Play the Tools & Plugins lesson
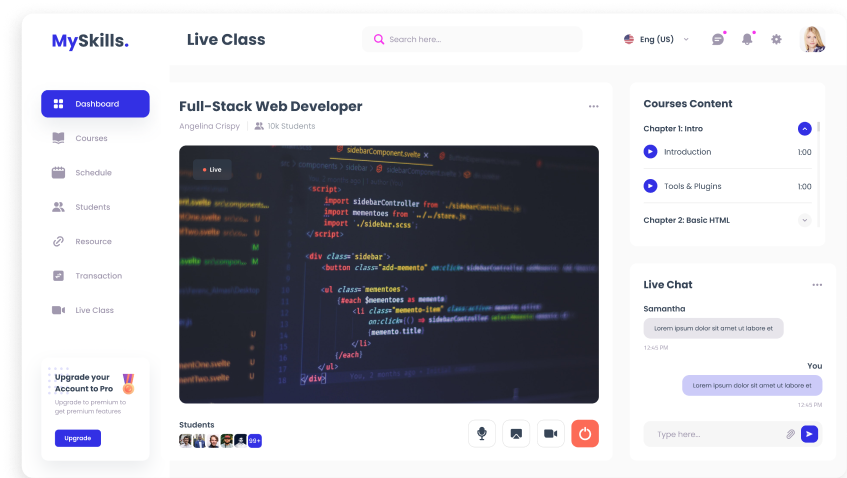This screenshot has width=847, height=478. [x=650, y=186]
